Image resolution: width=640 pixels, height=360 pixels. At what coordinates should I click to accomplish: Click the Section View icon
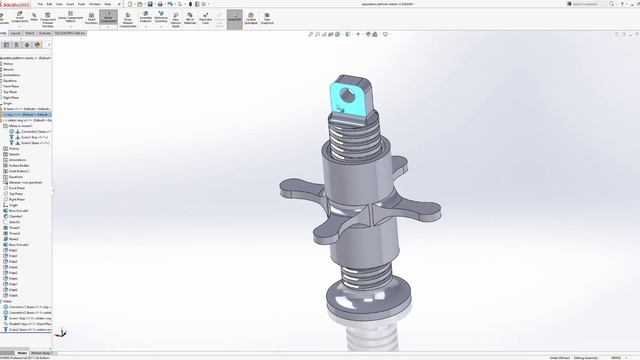[331, 35]
